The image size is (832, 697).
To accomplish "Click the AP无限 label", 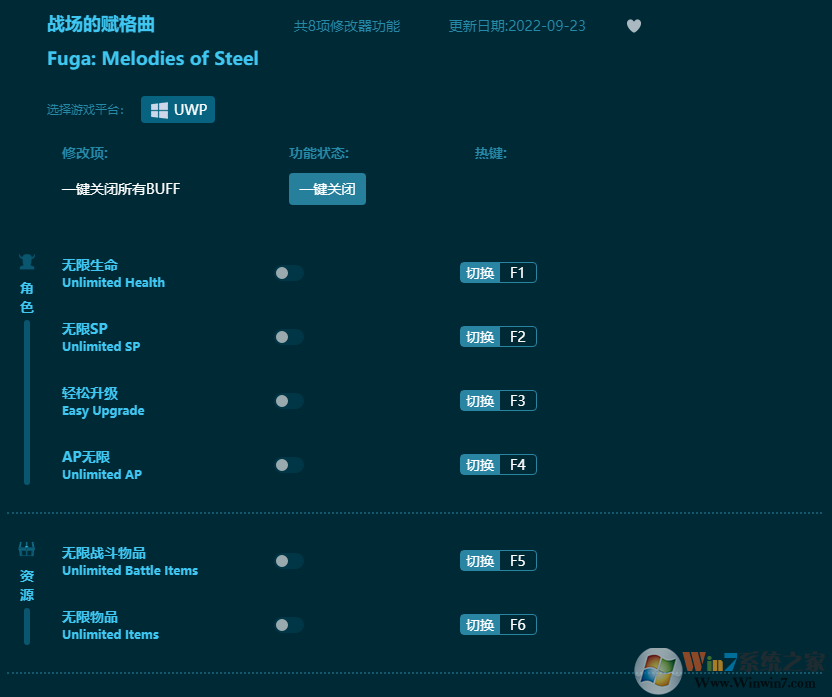I will (x=86, y=457).
